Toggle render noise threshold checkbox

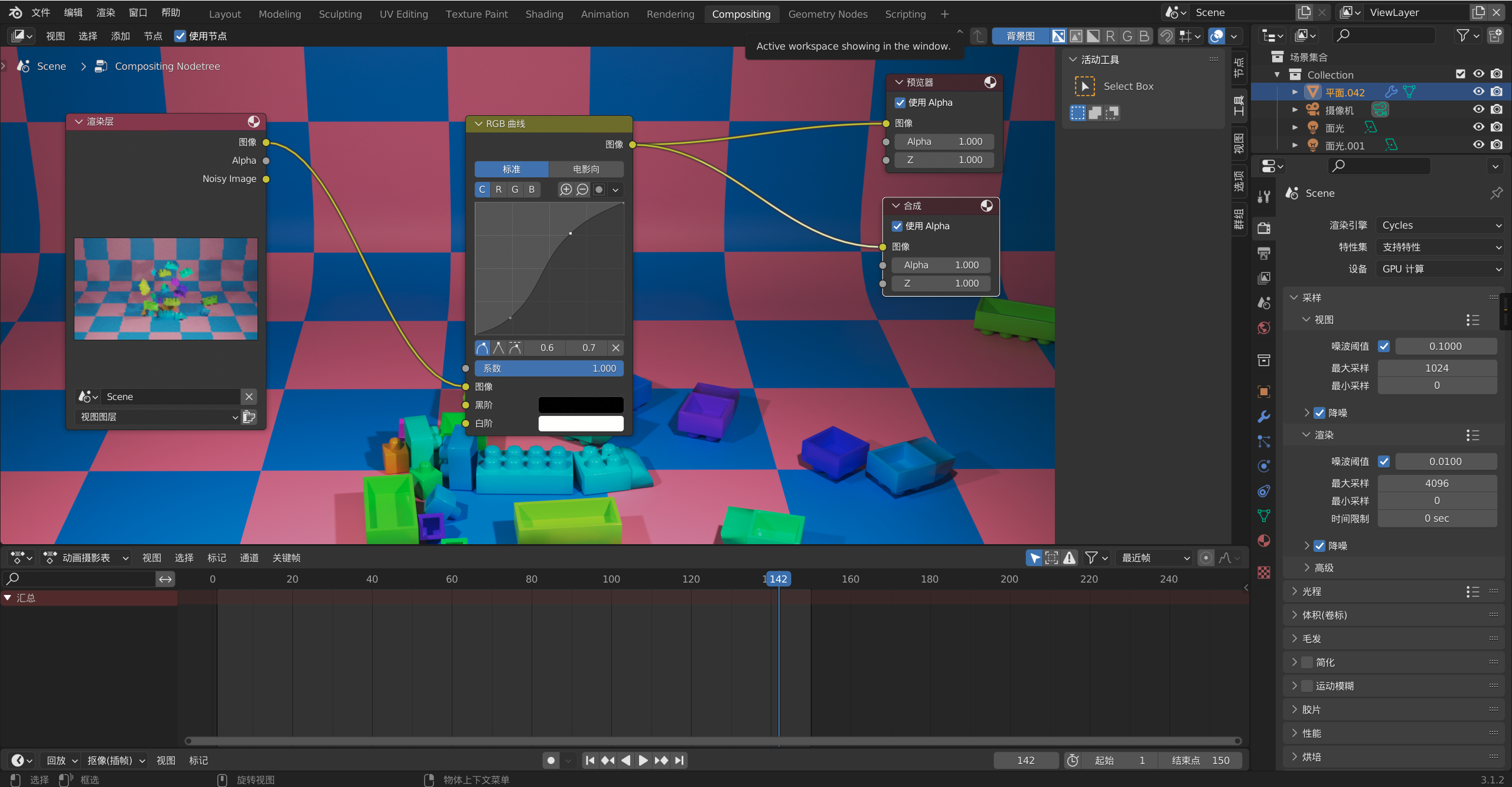click(1384, 461)
